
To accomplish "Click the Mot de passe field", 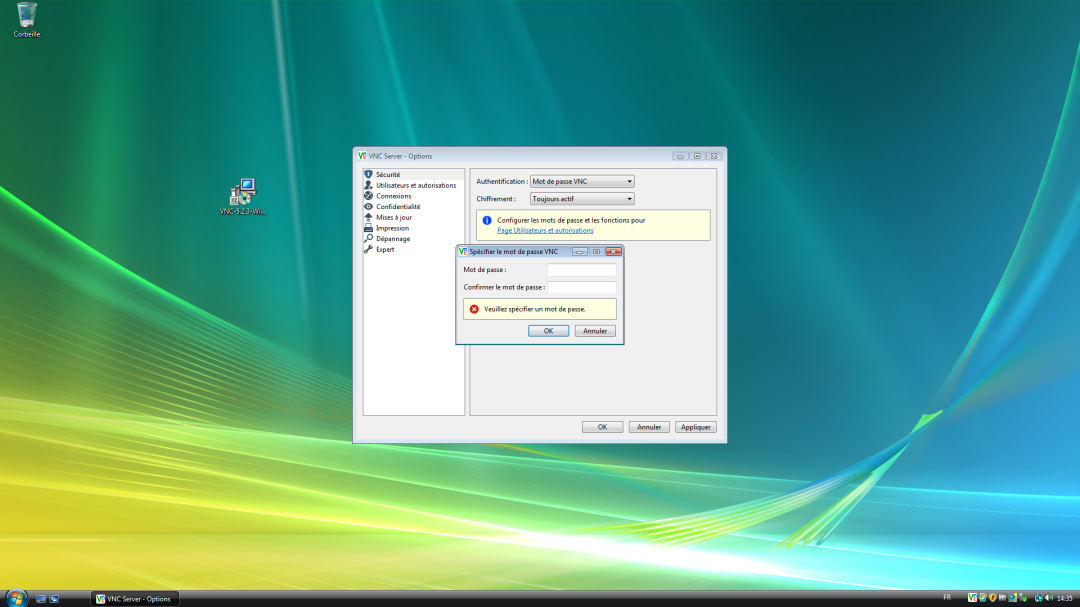I will [581, 270].
